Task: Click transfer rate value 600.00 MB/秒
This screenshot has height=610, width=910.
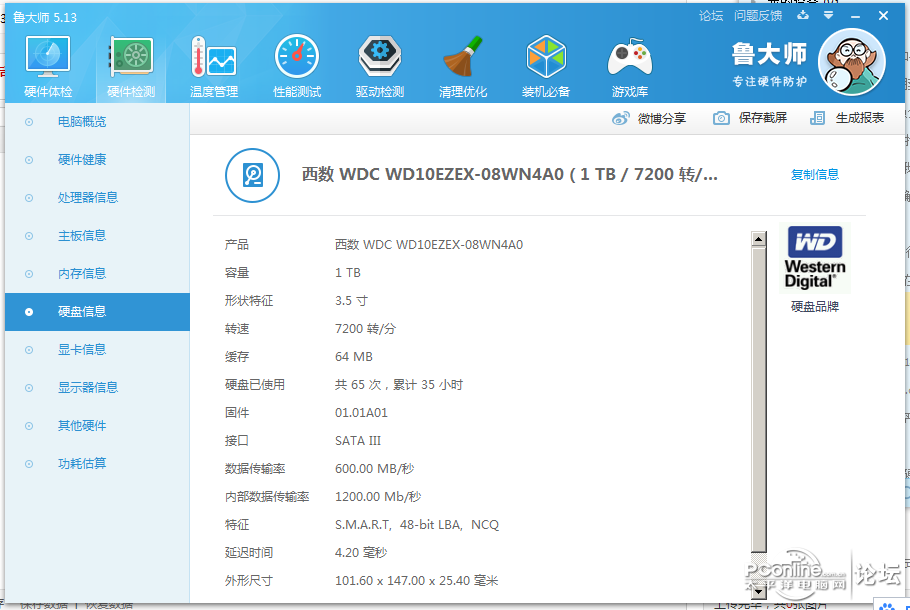Action: (374, 469)
